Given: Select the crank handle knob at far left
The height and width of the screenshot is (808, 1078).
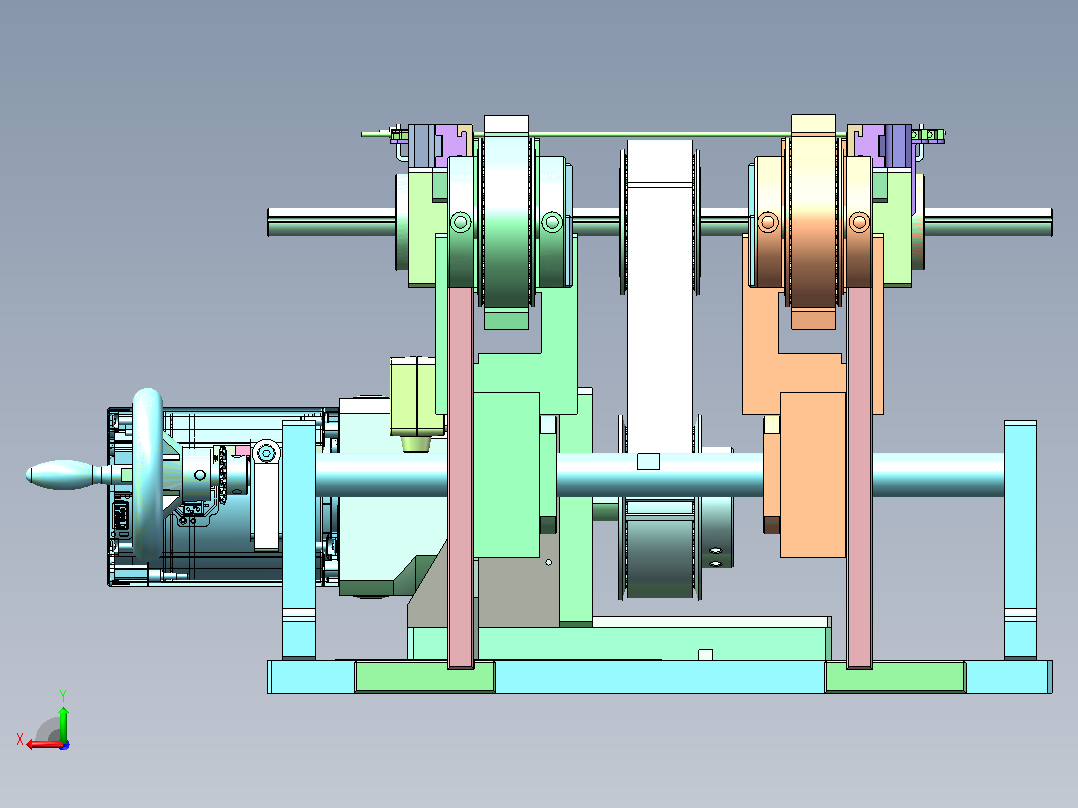Looking at the screenshot, I should click(x=60, y=475).
